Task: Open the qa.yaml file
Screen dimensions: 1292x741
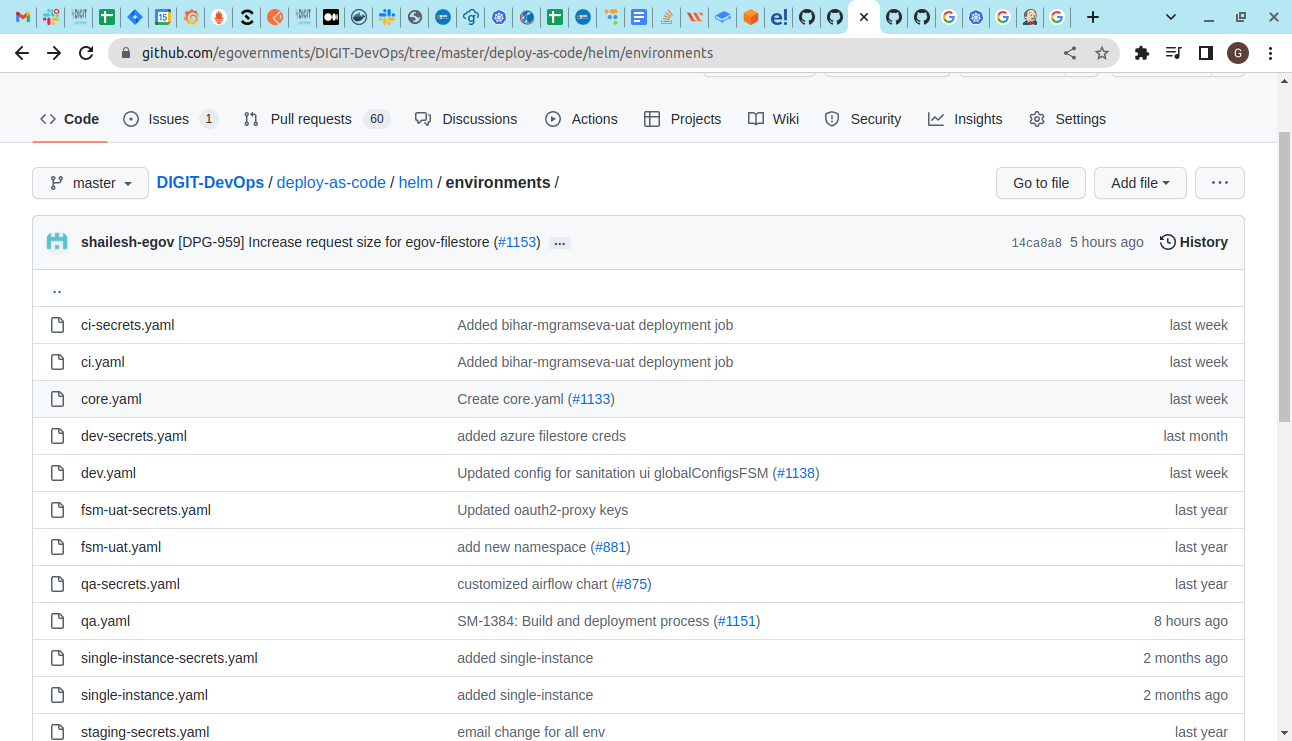Action: tap(105, 621)
